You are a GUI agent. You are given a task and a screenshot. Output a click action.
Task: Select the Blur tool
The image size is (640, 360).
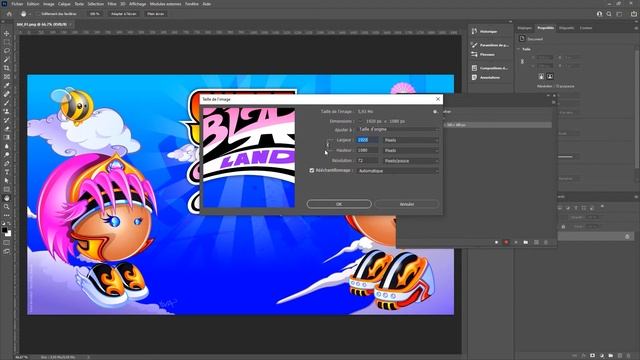[x=7, y=146]
